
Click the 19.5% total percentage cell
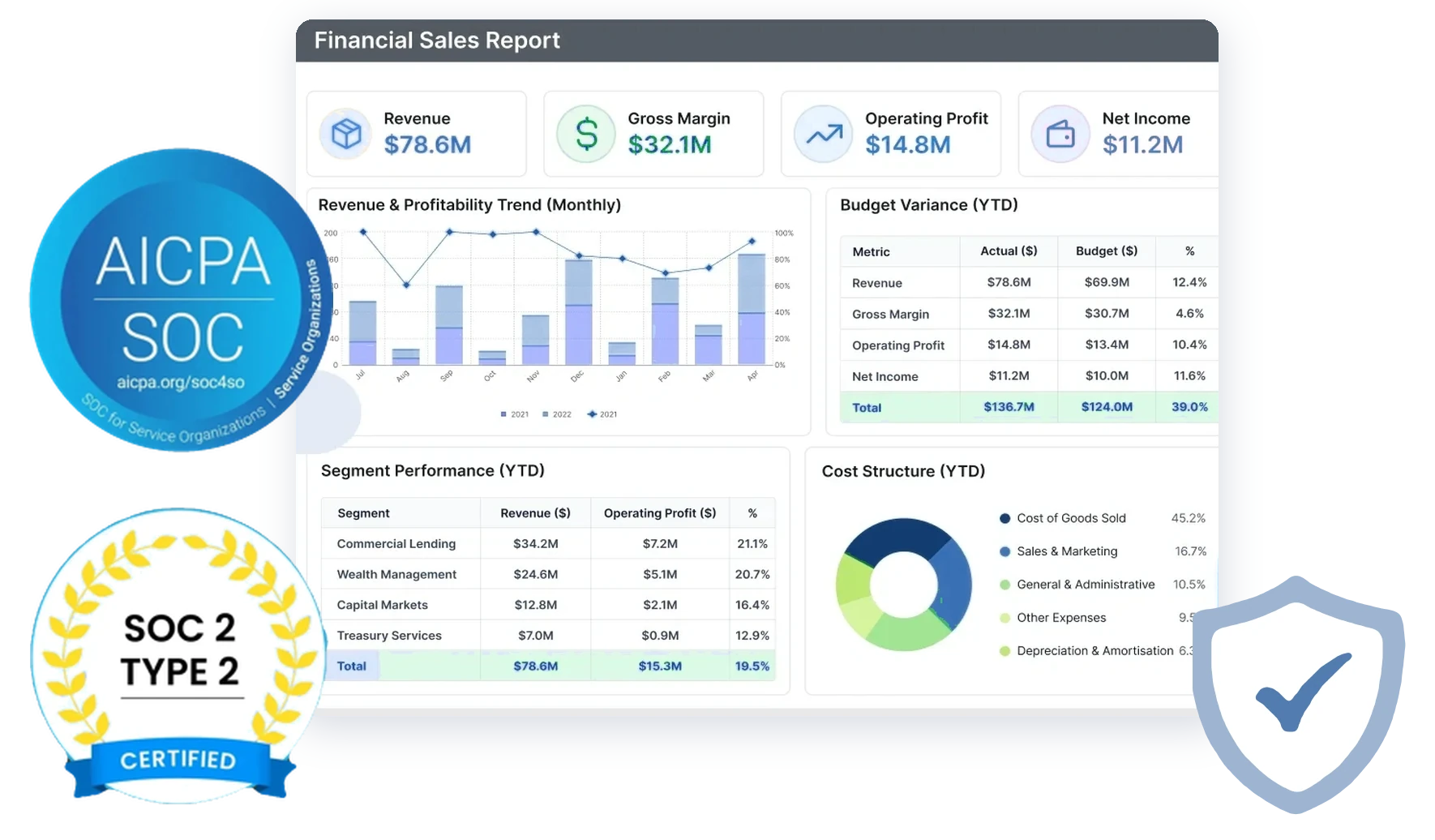tap(752, 666)
